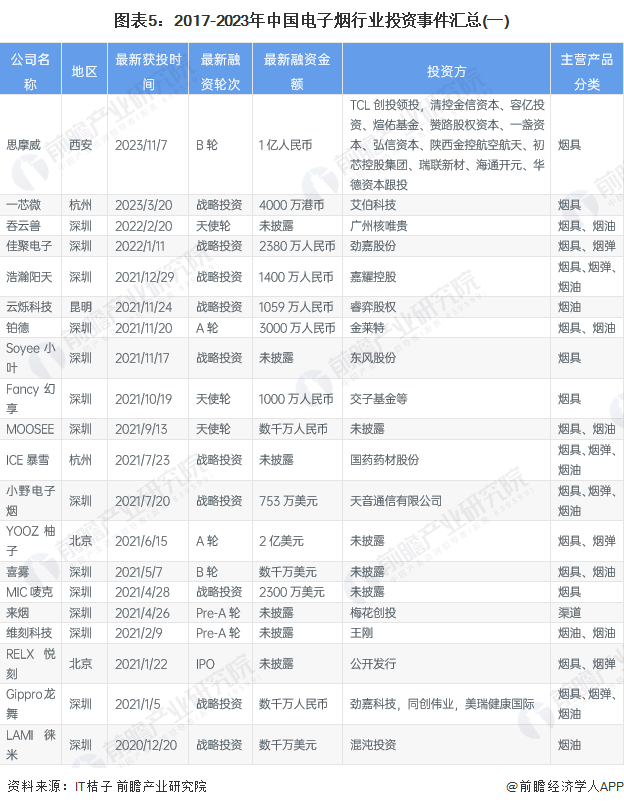Click investor 梅花创投
This screenshot has width=624, height=807.
(373, 613)
